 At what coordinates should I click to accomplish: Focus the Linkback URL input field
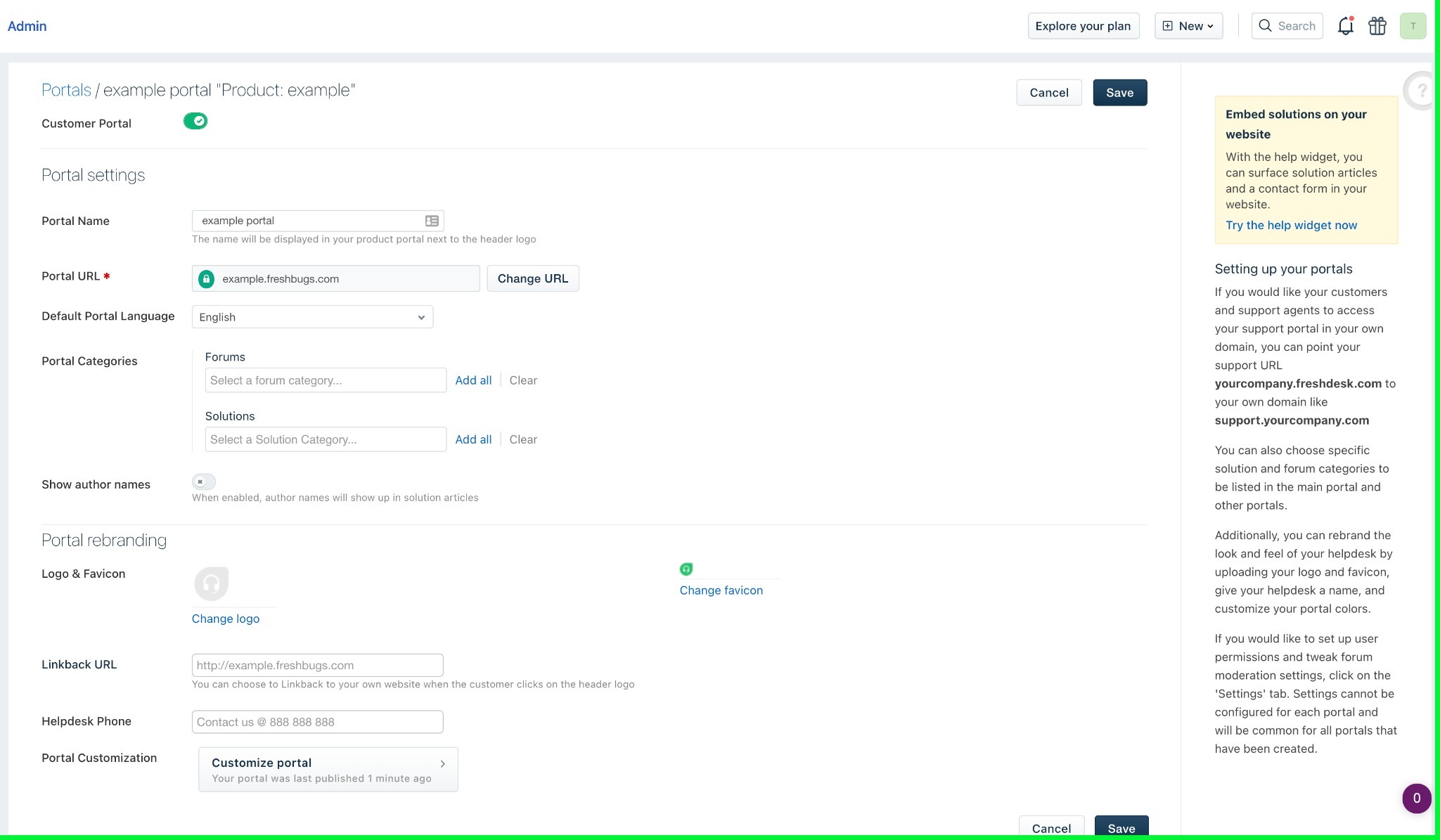click(317, 665)
